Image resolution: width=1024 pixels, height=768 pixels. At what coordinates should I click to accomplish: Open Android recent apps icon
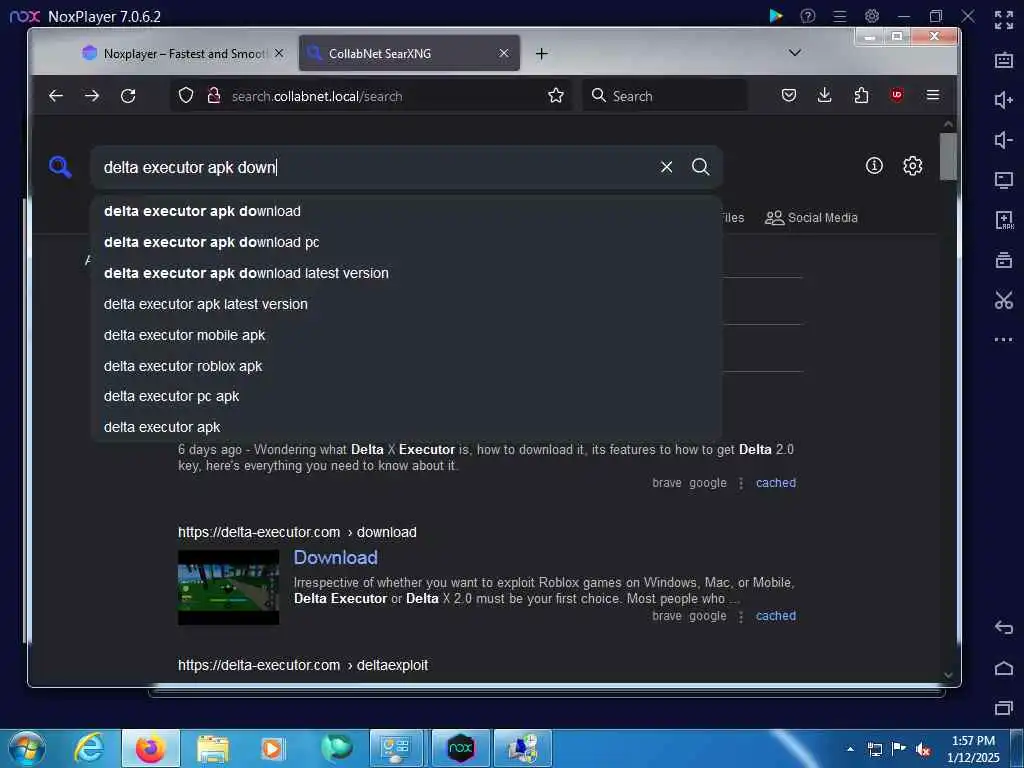pyautogui.click(x=1004, y=707)
